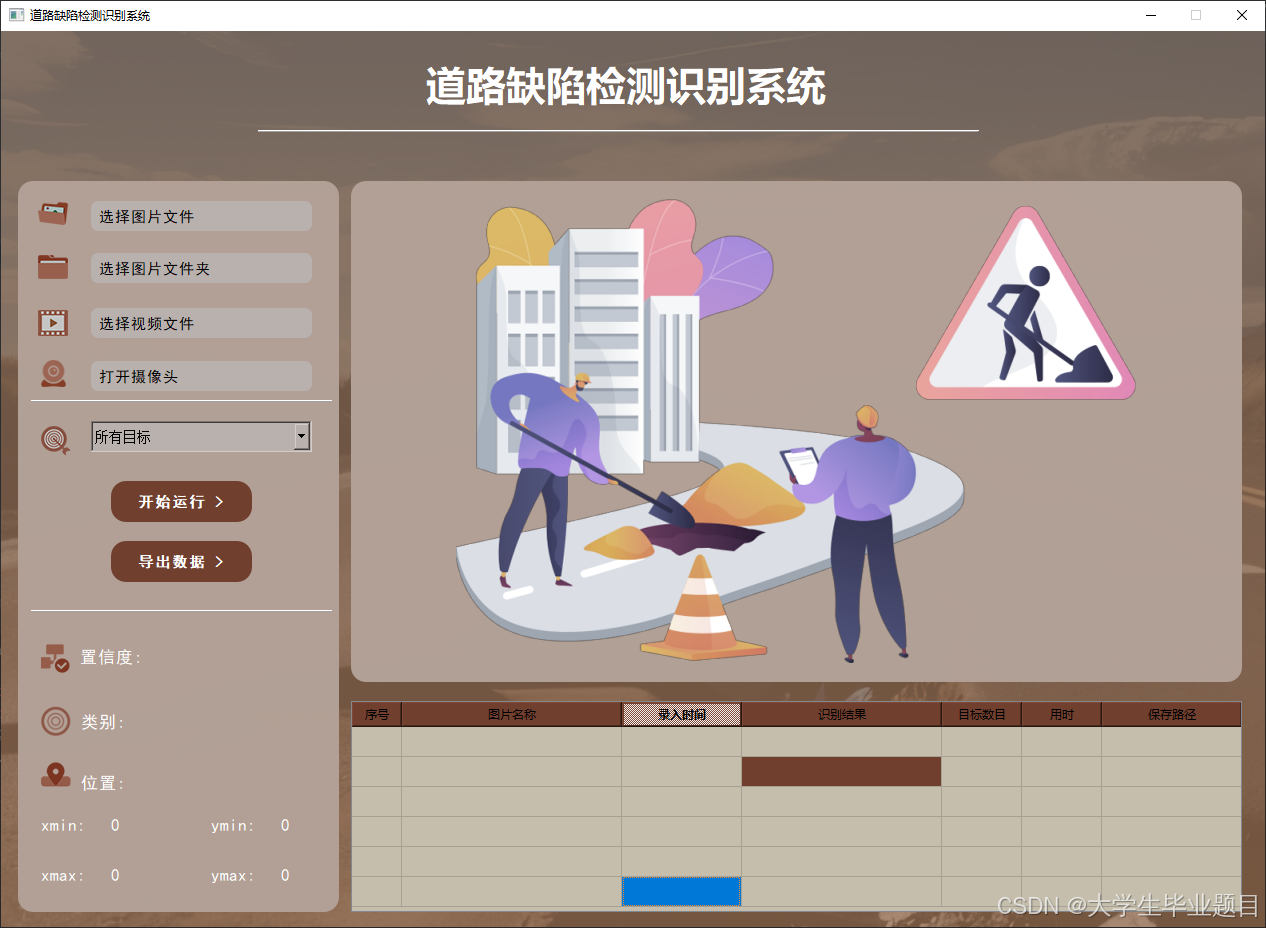Select the blue highlighted table cell
1266x928 pixels.
pos(682,891)
